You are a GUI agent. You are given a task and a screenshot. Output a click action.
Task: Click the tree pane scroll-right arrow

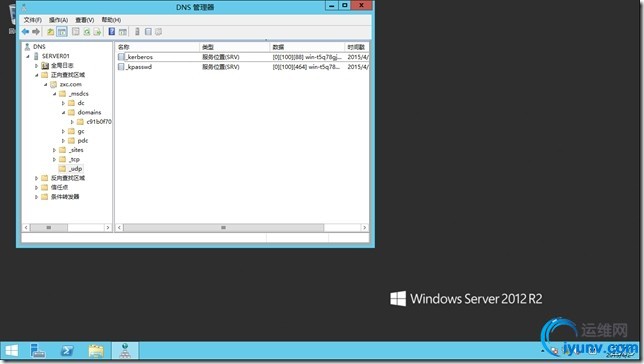coord(108,228)
